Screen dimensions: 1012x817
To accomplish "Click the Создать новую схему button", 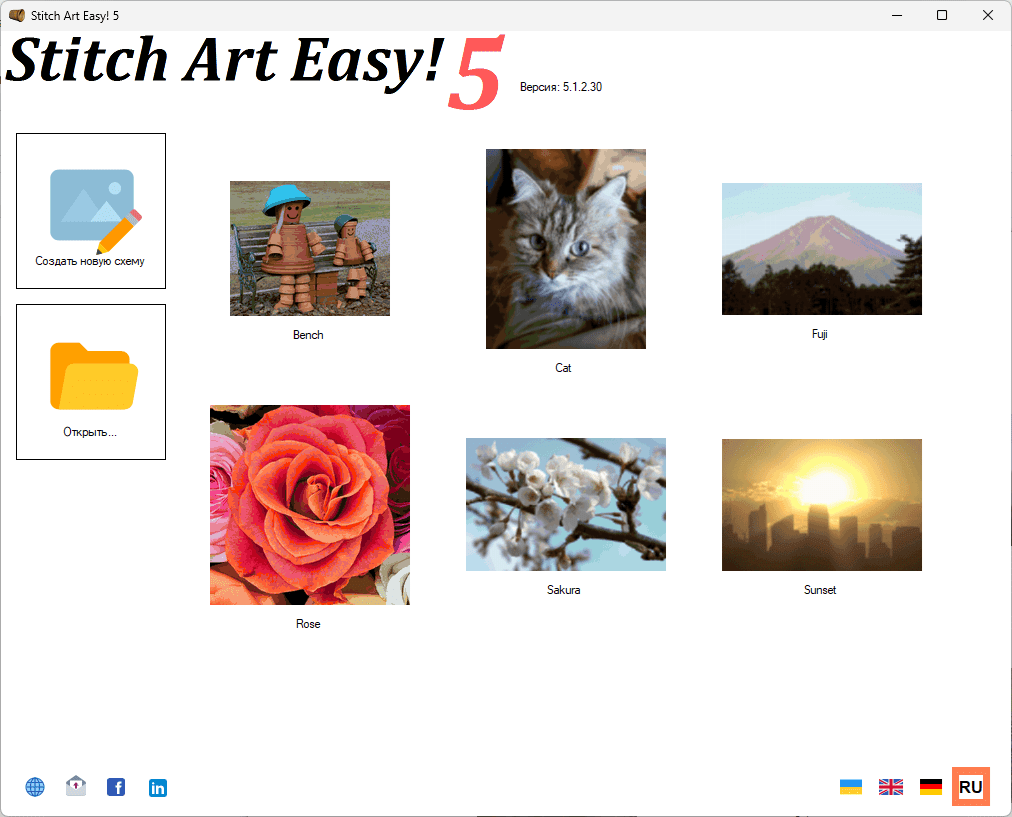I will tap(91, 211).
